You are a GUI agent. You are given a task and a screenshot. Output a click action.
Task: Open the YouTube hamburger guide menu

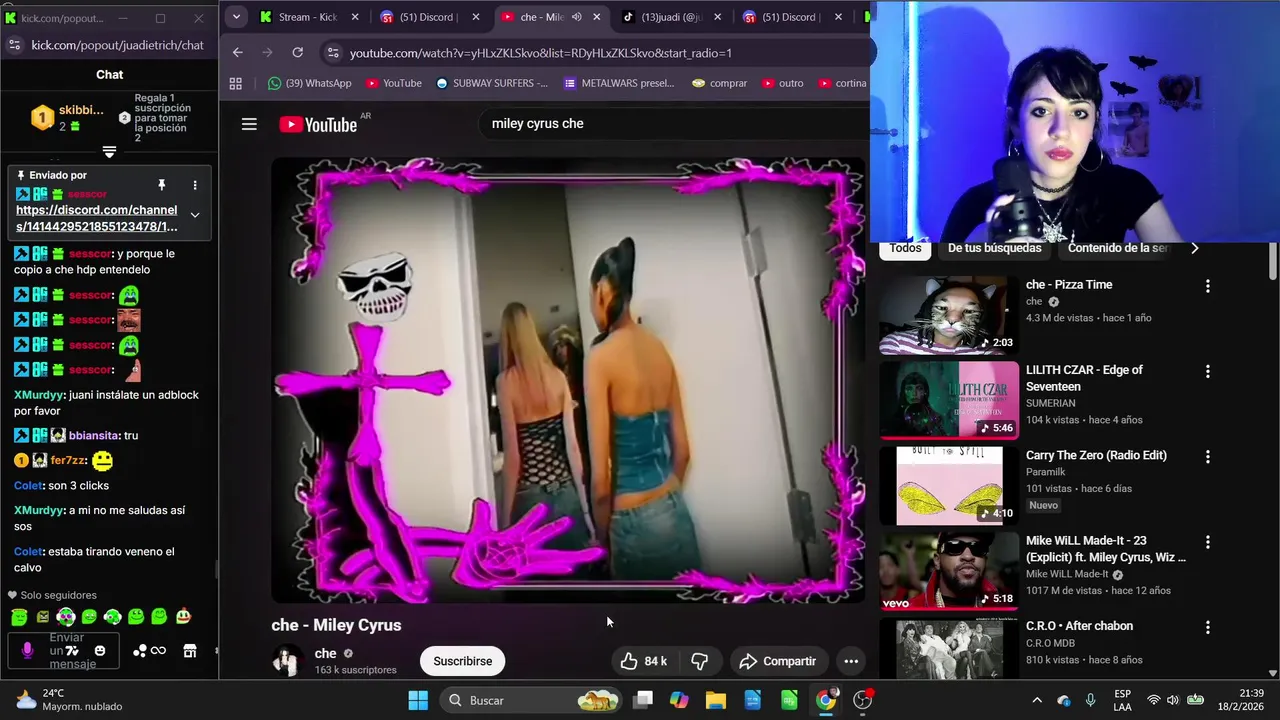(249, 124)
